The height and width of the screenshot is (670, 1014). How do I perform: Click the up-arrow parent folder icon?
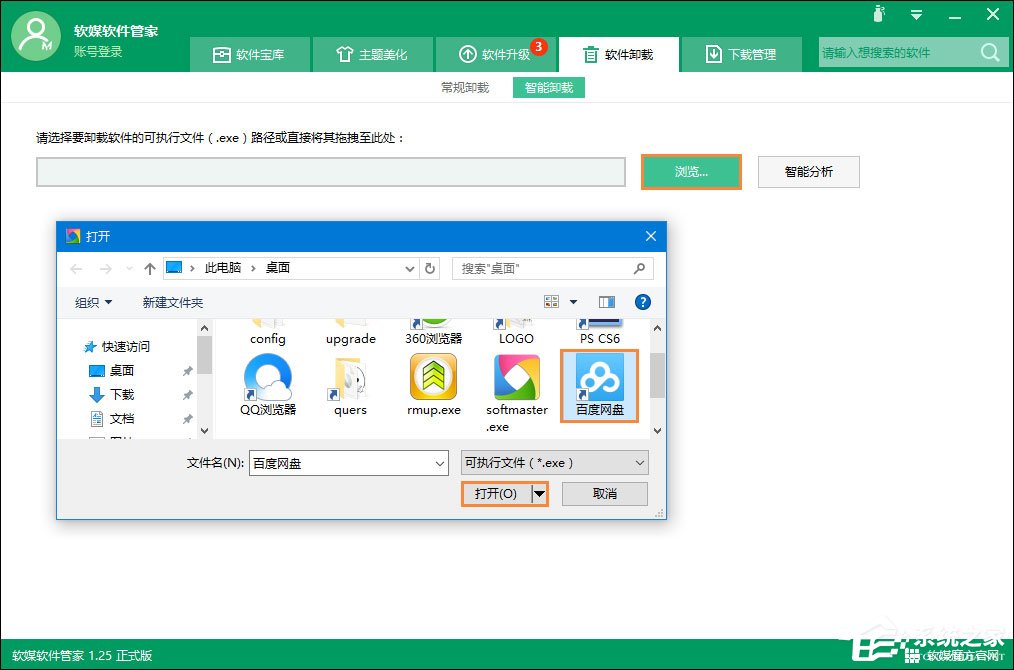click(148, 268)
